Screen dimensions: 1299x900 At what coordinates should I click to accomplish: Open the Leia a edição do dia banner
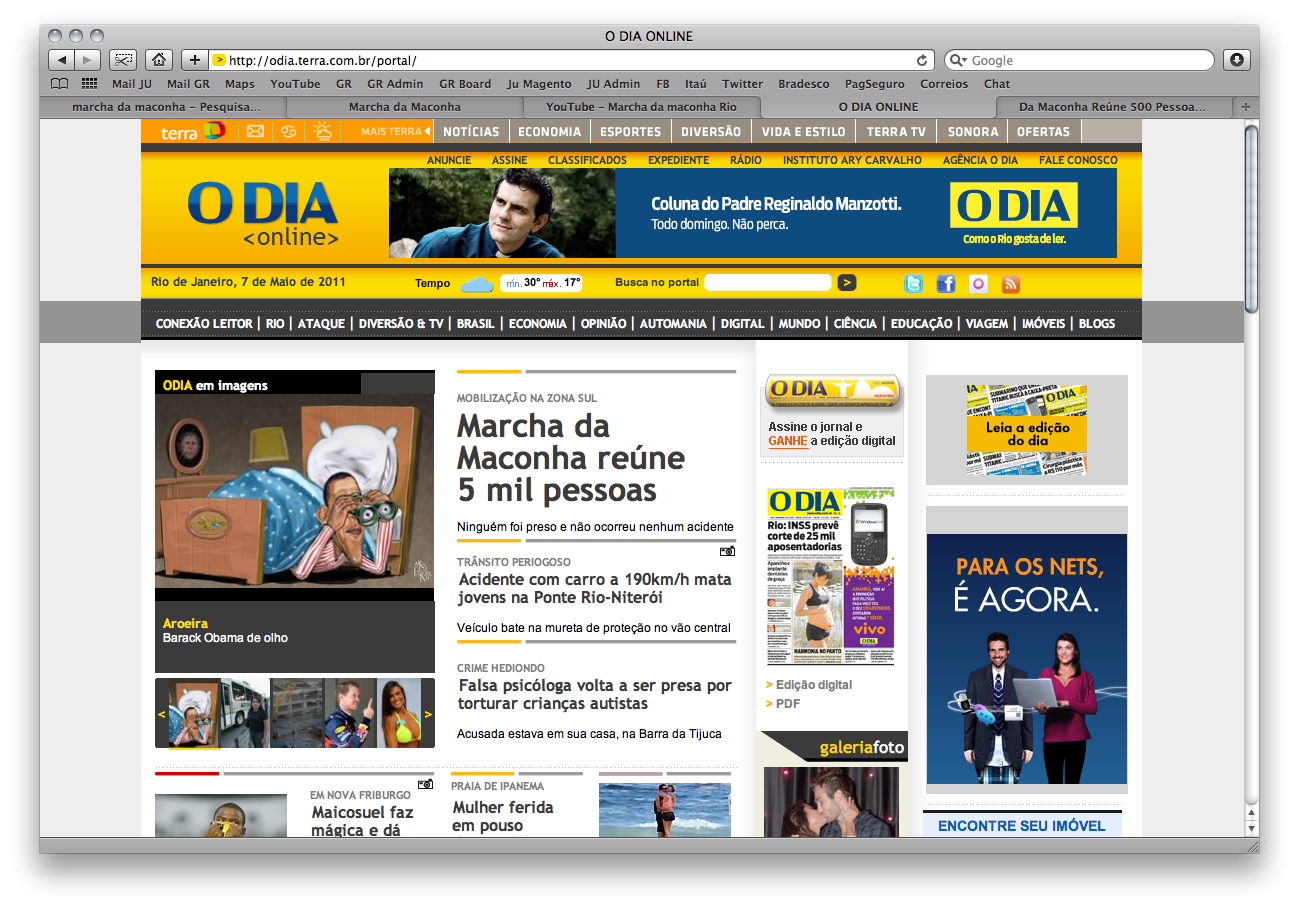click(x=1026, y=430)
